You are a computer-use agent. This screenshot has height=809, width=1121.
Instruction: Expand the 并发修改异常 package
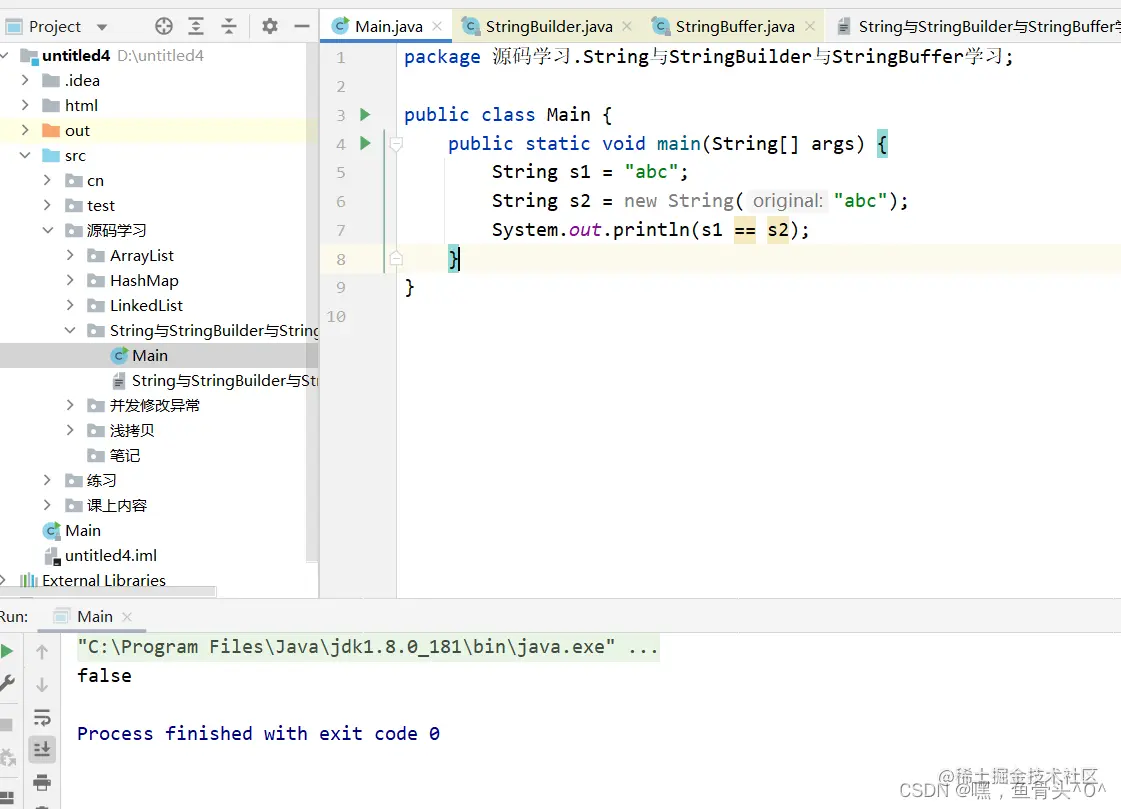70,405
